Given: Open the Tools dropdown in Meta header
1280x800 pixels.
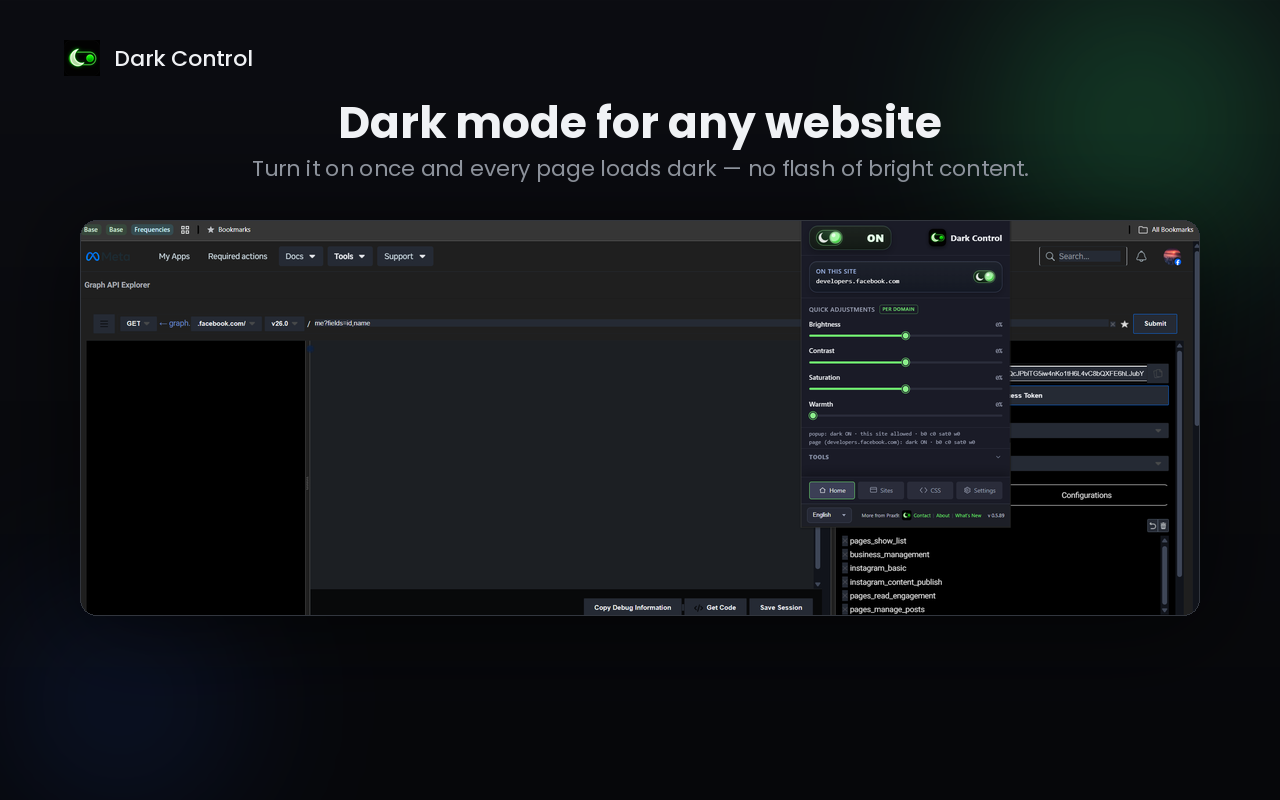Looking at the screenshot, I should [350, 257].
